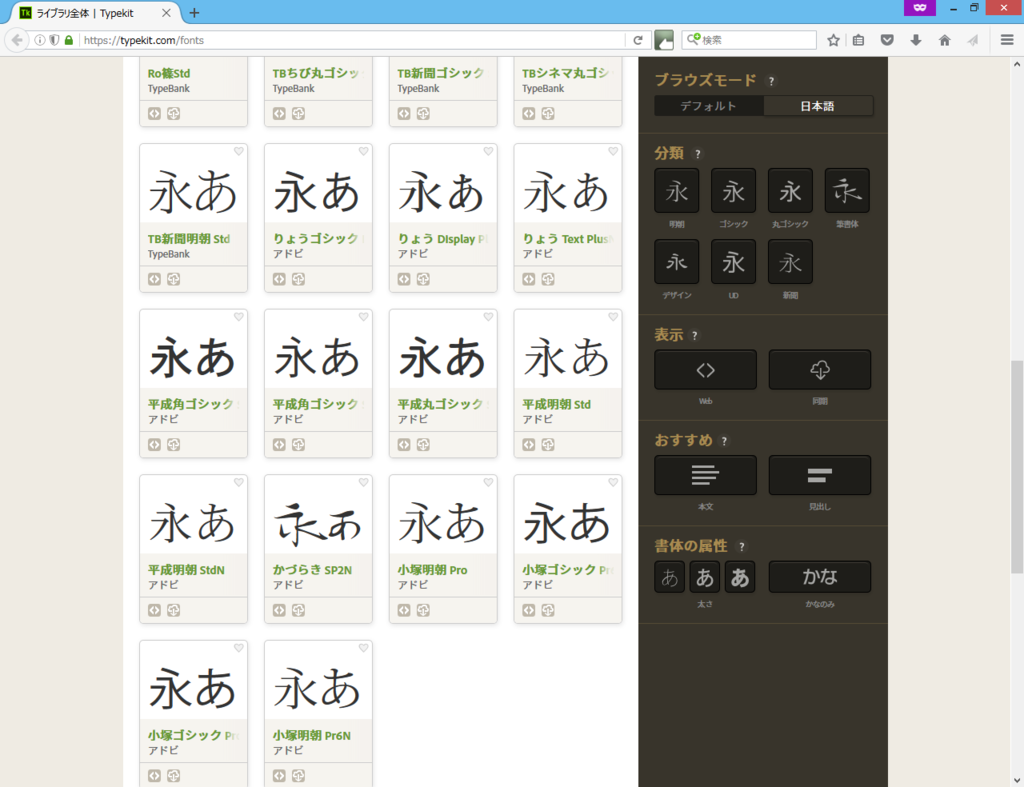Select the UD classification filter
The width and height of the screenshot is (1024, 787).
[x=733, y=262]
